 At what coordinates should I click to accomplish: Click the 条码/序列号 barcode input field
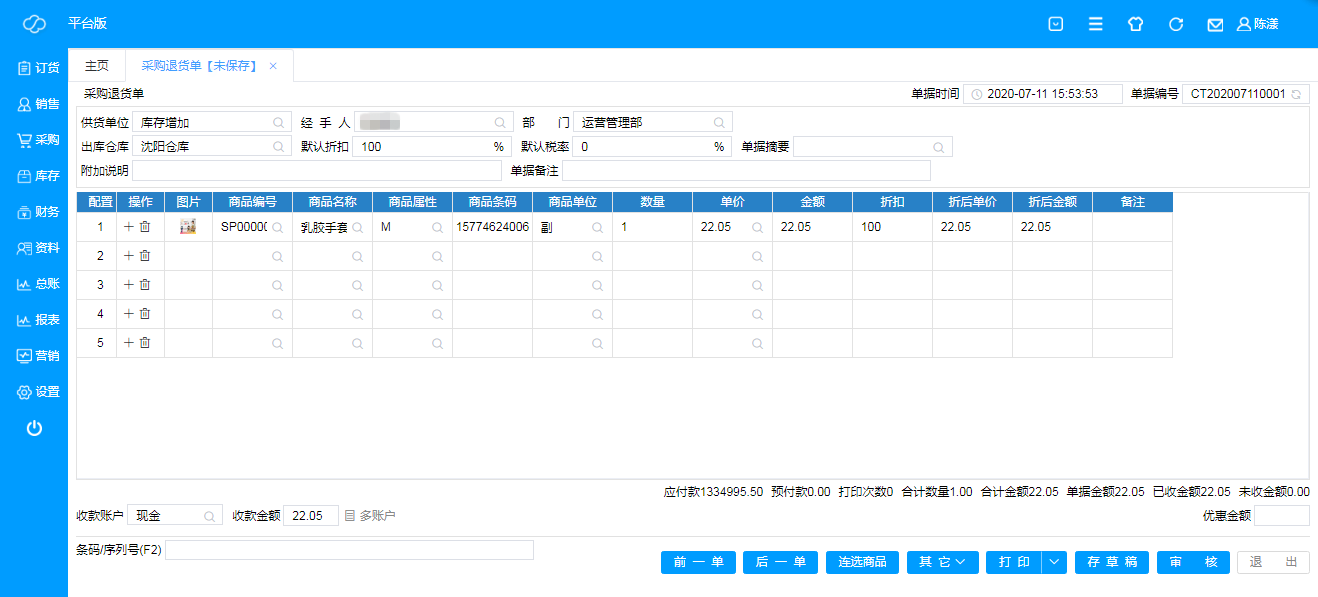tap(349, 550)
